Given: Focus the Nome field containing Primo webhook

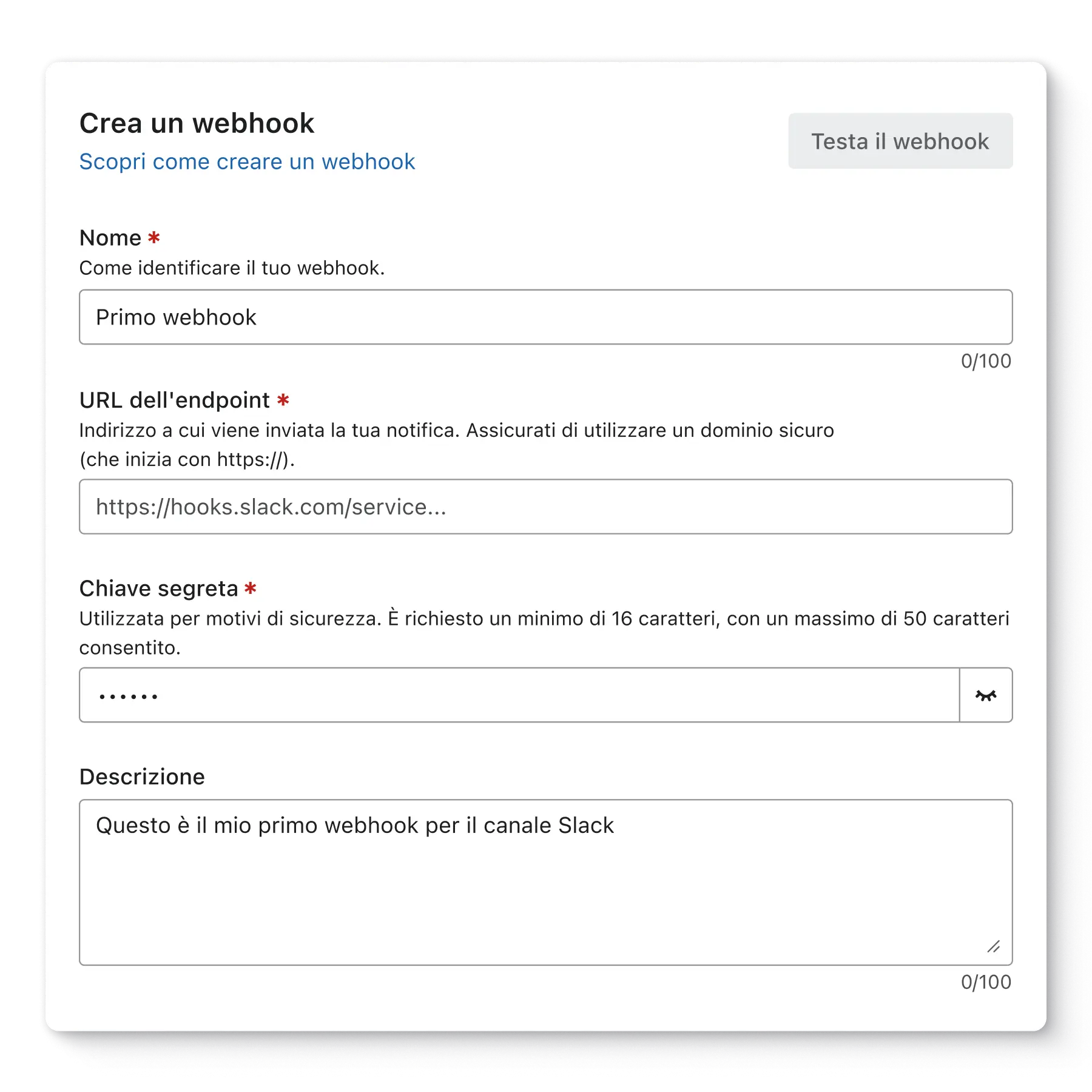Looking at the screenshot, I should [x=545, y=317].
